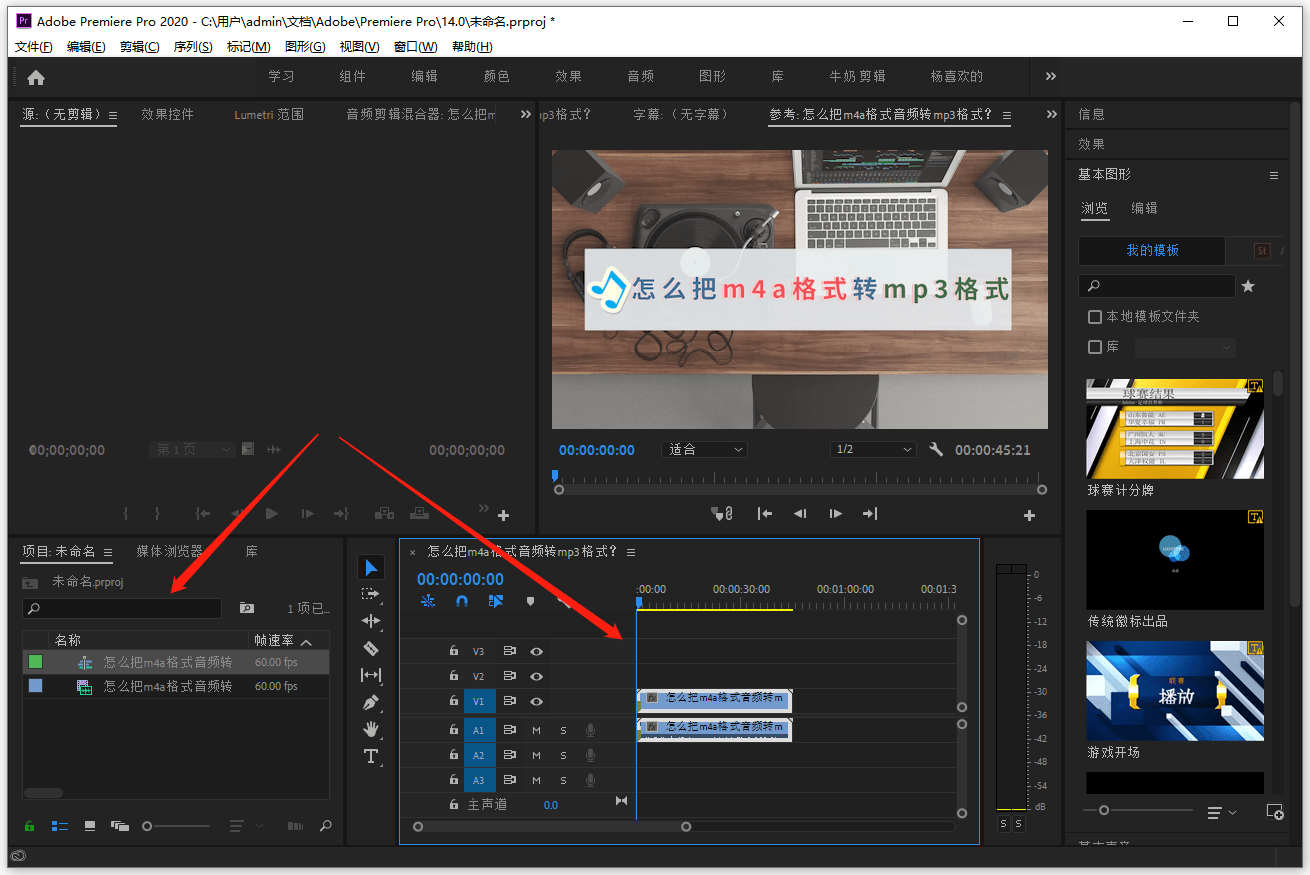Expand source panel group overflow chevron
The image size is (1310, 875).
click(526, 115)
